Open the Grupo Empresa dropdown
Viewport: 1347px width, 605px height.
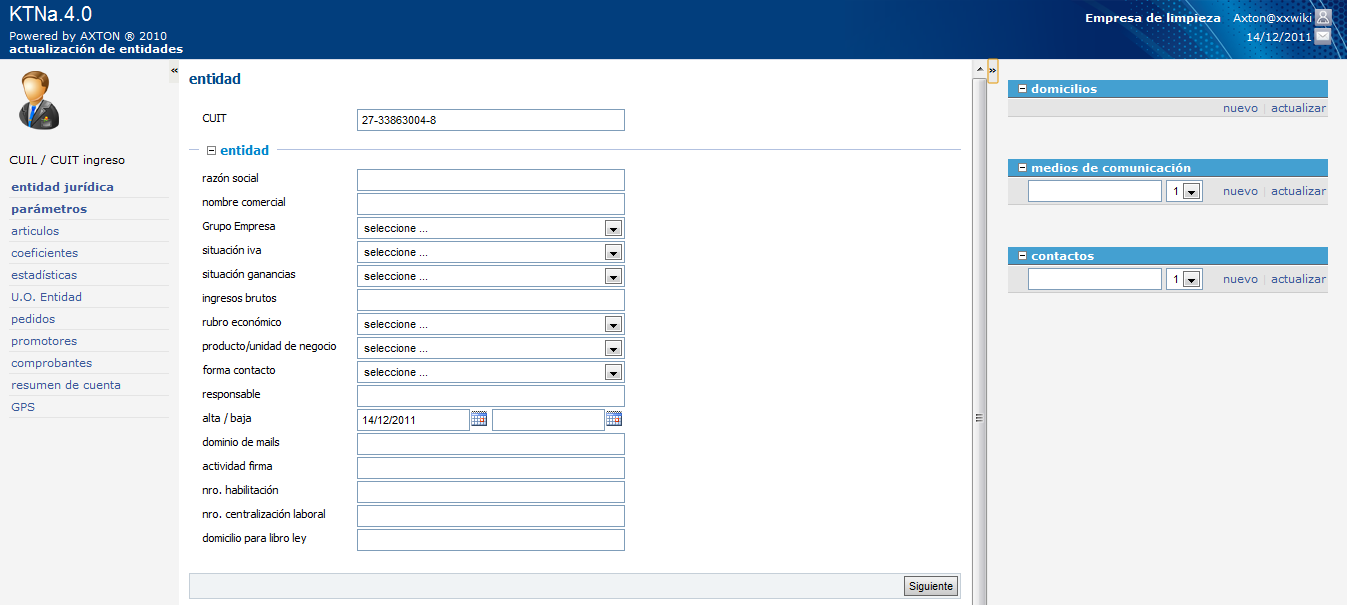(613, 228)
